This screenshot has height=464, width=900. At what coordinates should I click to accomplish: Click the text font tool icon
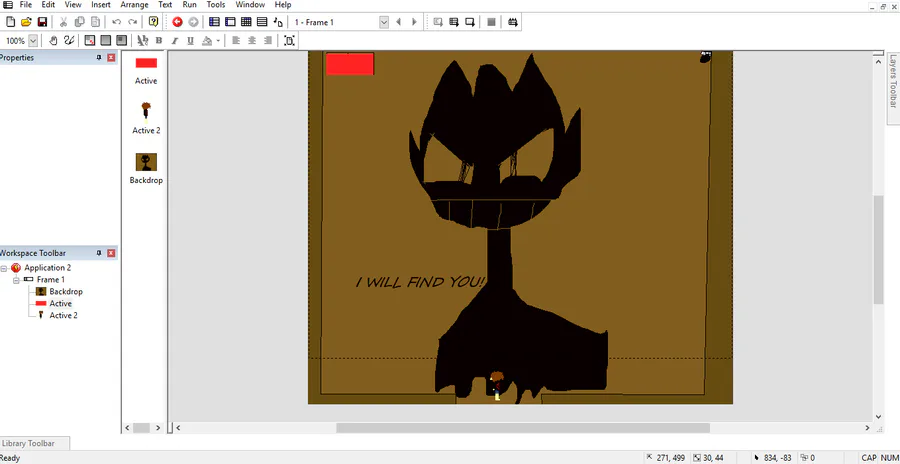pos(142,40)
